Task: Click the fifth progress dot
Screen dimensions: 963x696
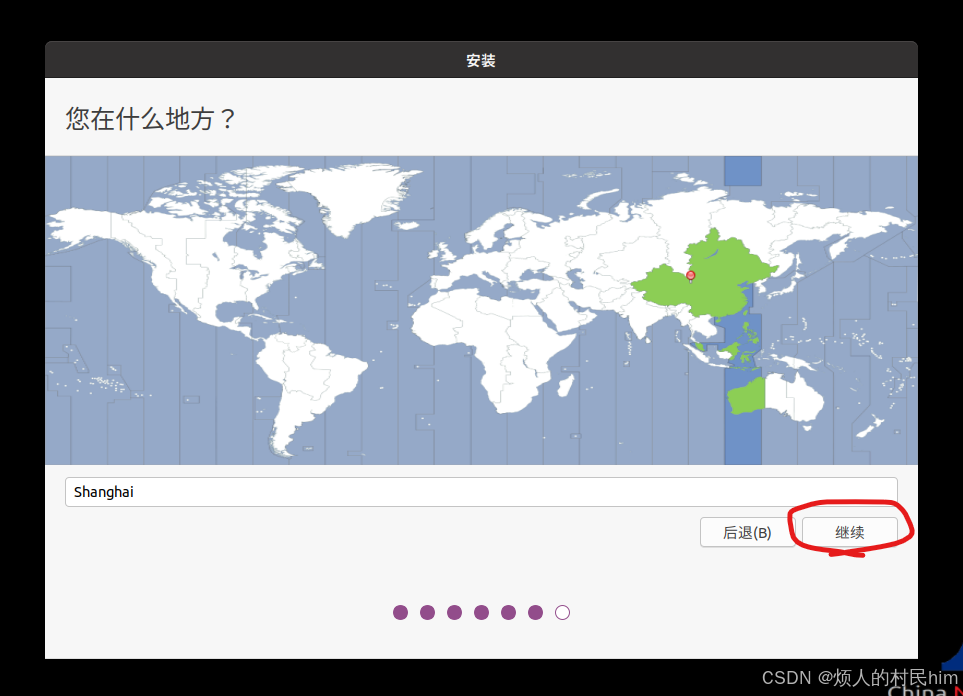Action: (508, 612)
